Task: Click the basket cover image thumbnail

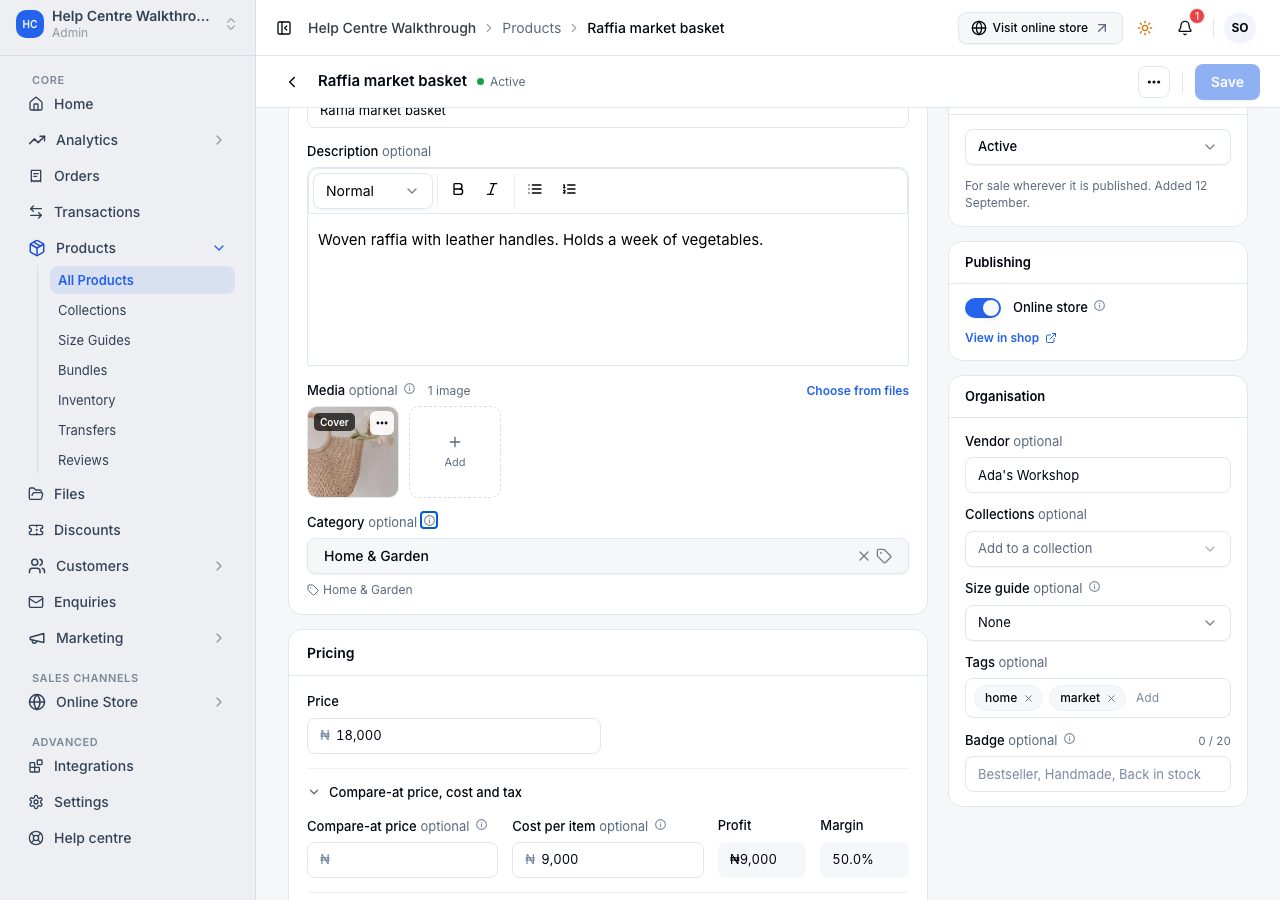Action: tap(353, 452)
